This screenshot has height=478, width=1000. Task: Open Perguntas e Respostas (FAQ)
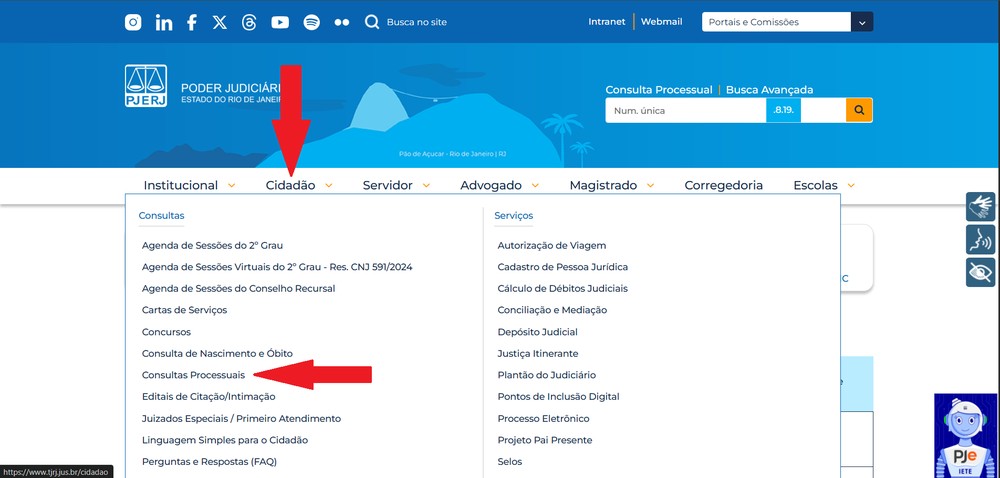[x=209, y=462]
